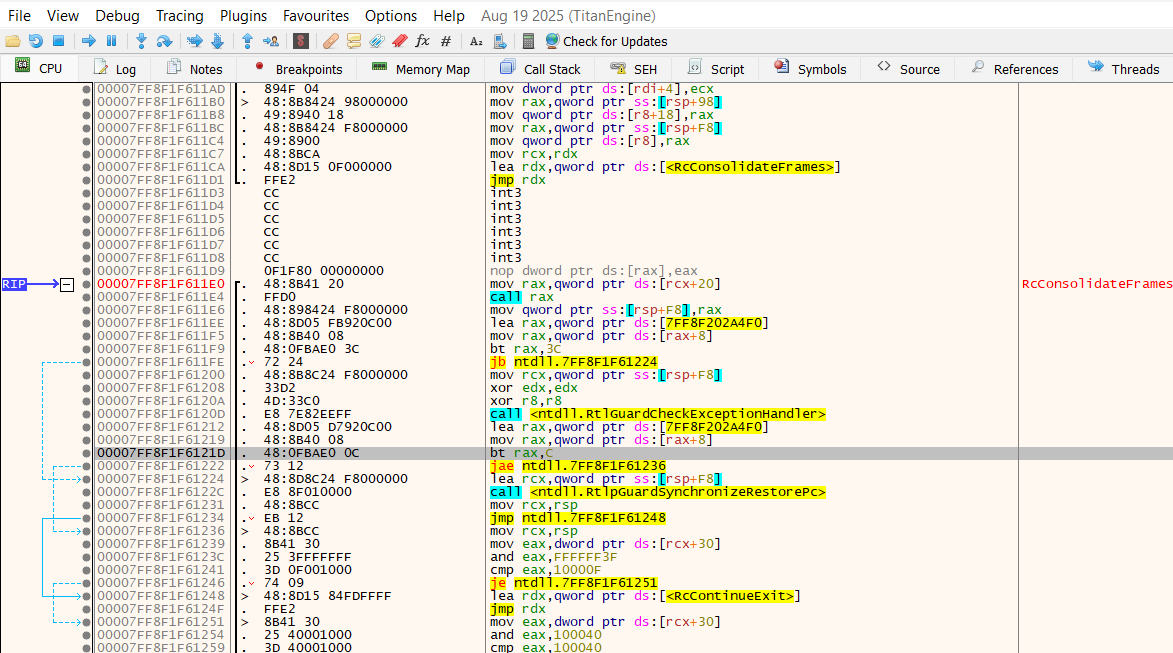Click the Step Into icon
Image resolution: width=1173 pixels, height=653 pixels.
tap(141, 41)
